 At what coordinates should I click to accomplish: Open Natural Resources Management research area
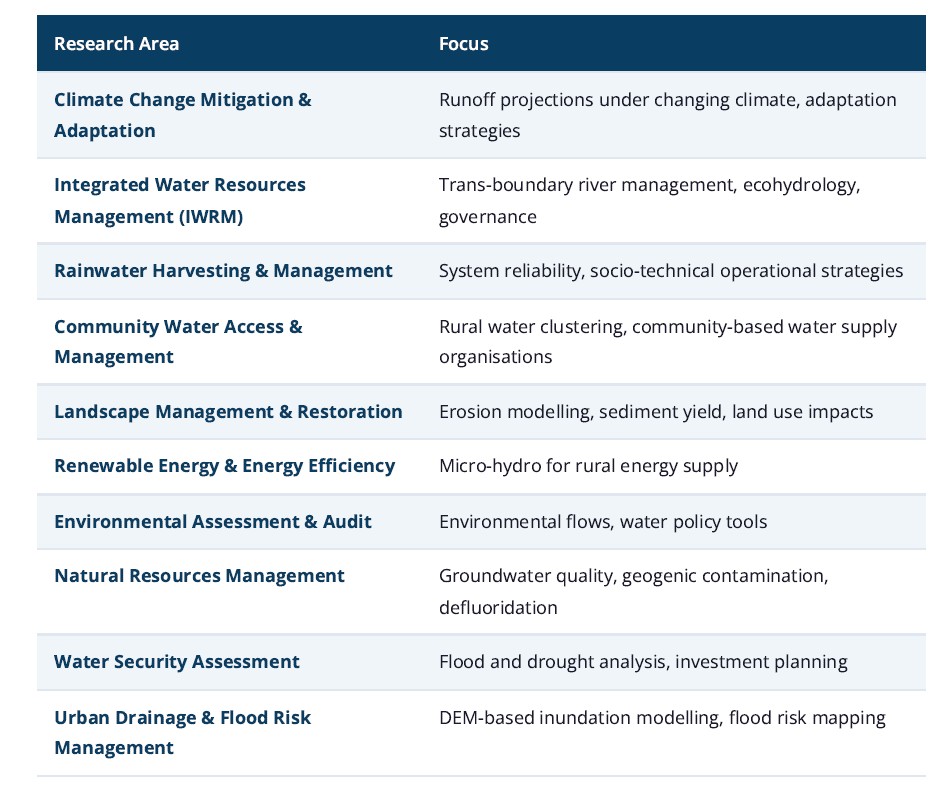(x=199, y=576)
